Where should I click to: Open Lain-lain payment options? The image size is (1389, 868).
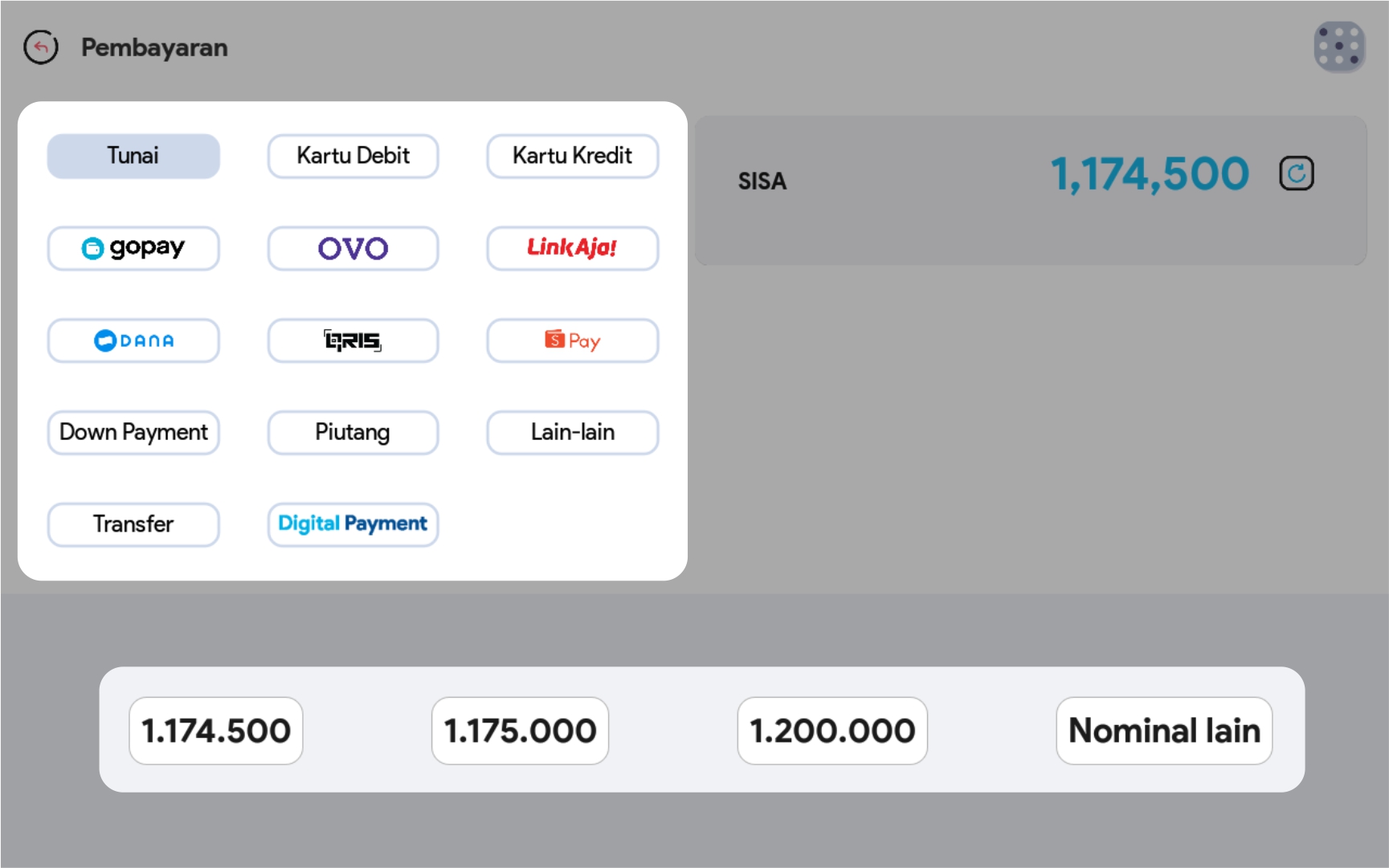pyautogui.click(x=572, y=433)
